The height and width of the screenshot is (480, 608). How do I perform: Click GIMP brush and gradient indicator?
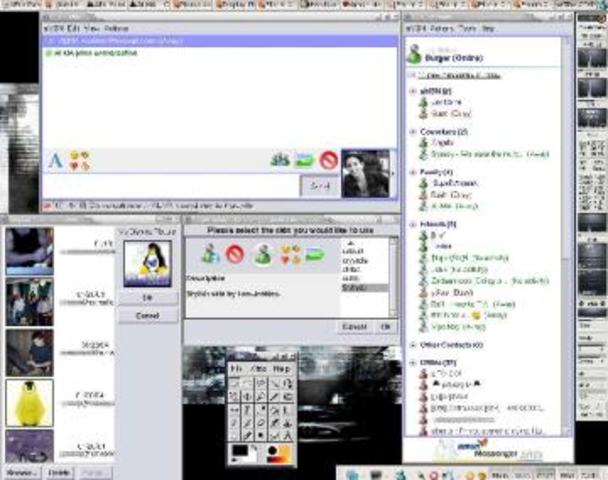click(x=278, y=454)
